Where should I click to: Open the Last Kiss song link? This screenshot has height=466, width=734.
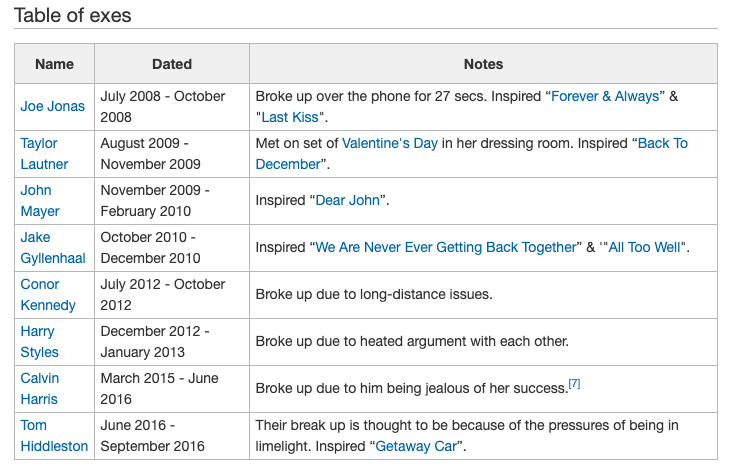click(290, 117)
